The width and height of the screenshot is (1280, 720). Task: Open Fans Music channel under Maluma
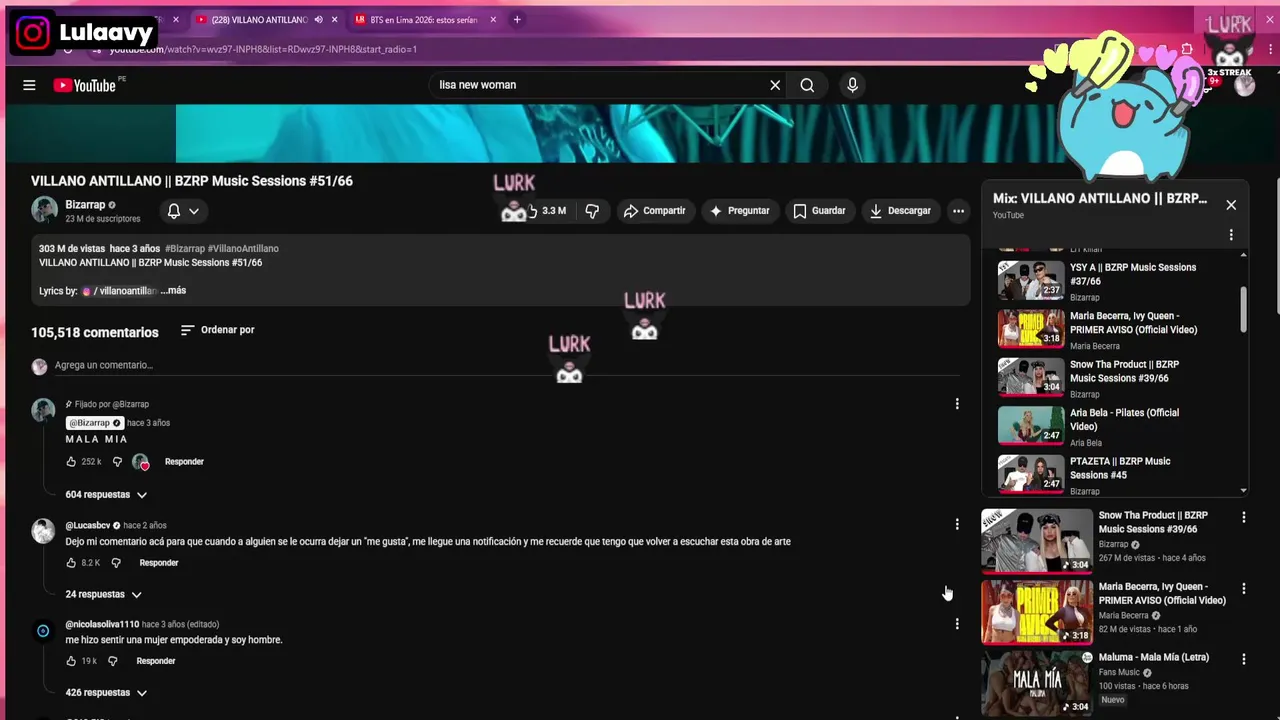click(x=1119, y=673)
